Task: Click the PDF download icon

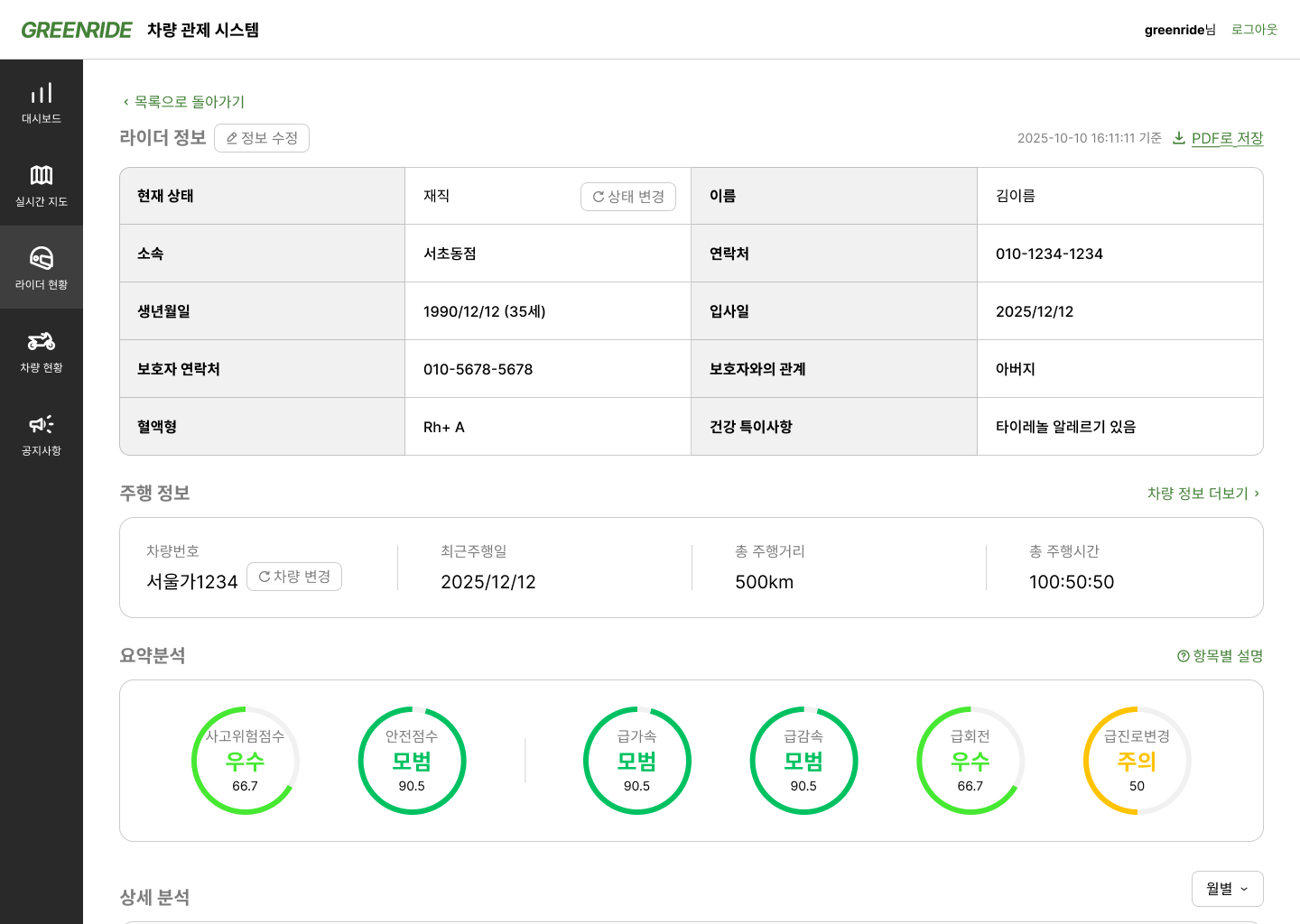Action: tap(1179, 138)
